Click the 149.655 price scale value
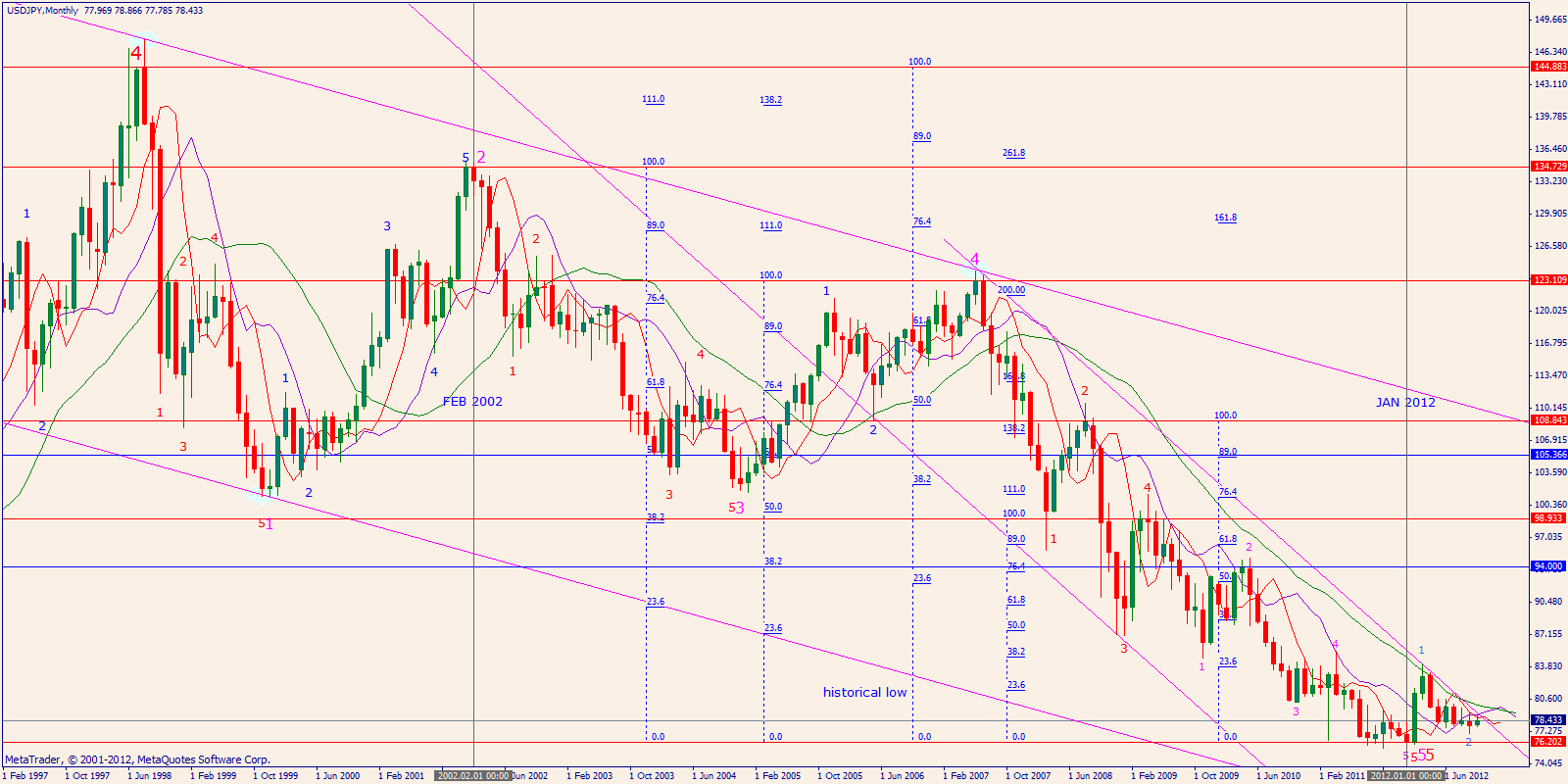Viewport: 1568px width, 784px height. pos(1550,20)
